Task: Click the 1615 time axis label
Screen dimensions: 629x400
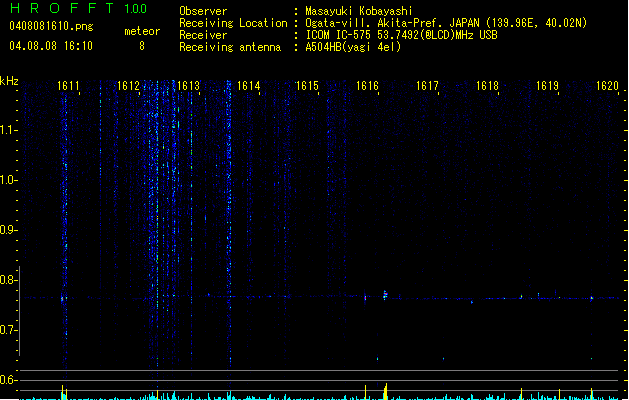Action: [x=307, y=86]
